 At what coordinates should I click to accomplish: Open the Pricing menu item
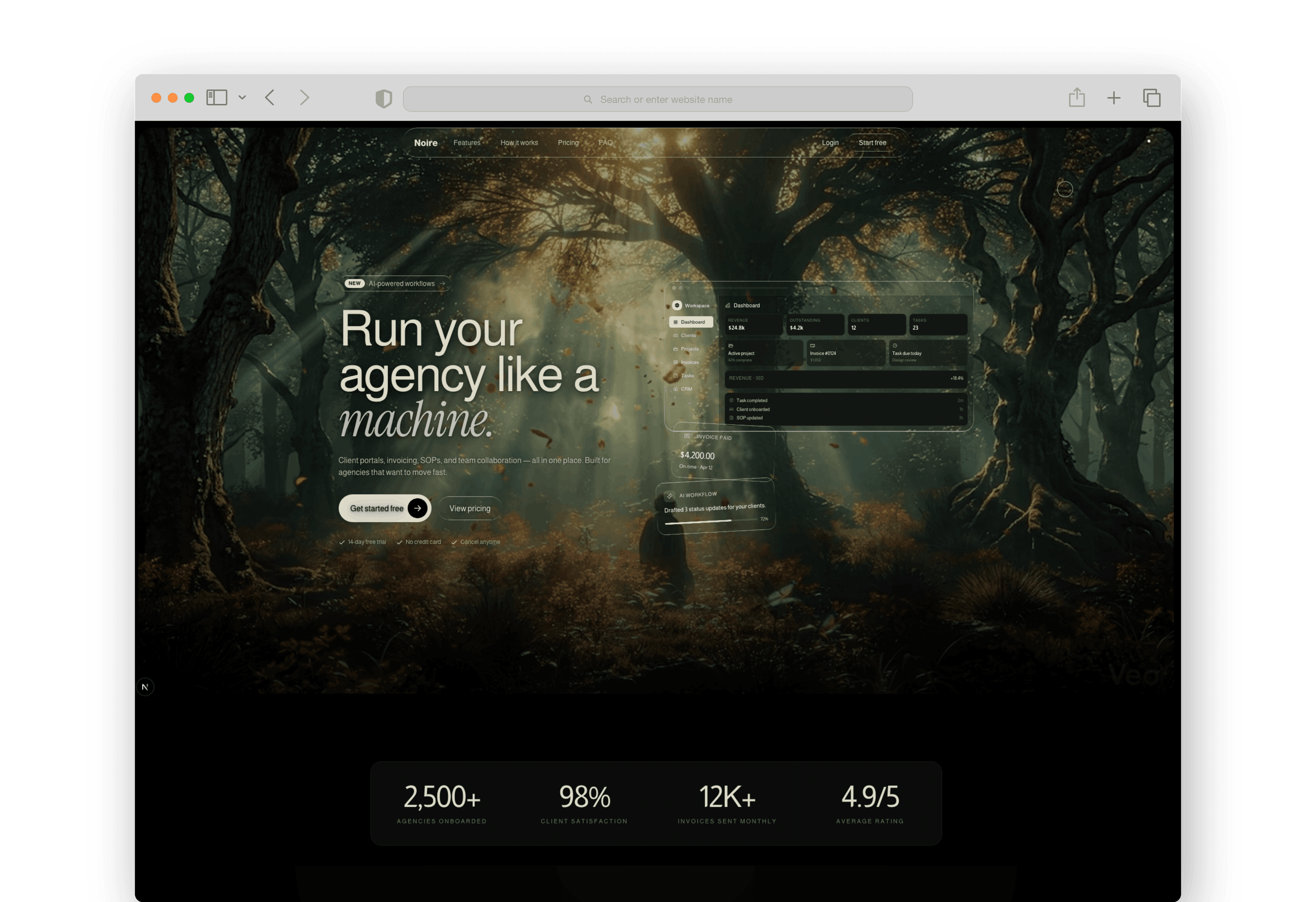pos(569,143)
